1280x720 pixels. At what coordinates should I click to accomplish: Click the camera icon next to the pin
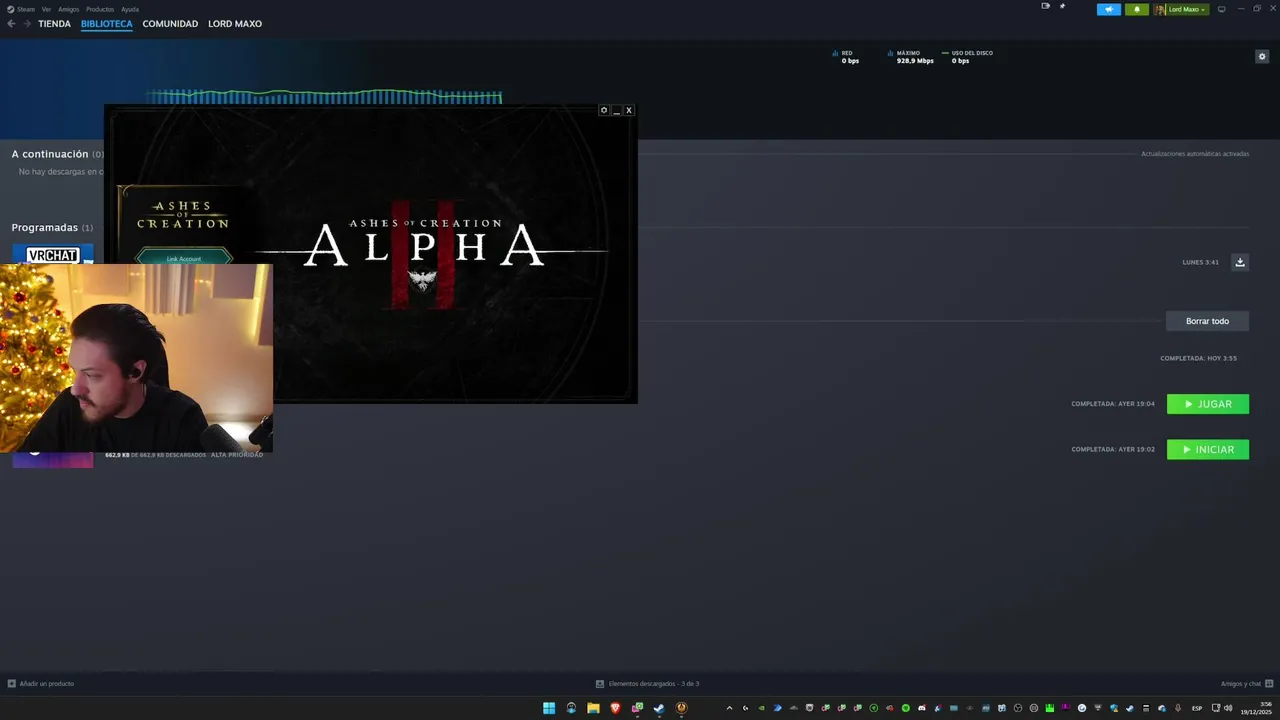point(1046,6)
